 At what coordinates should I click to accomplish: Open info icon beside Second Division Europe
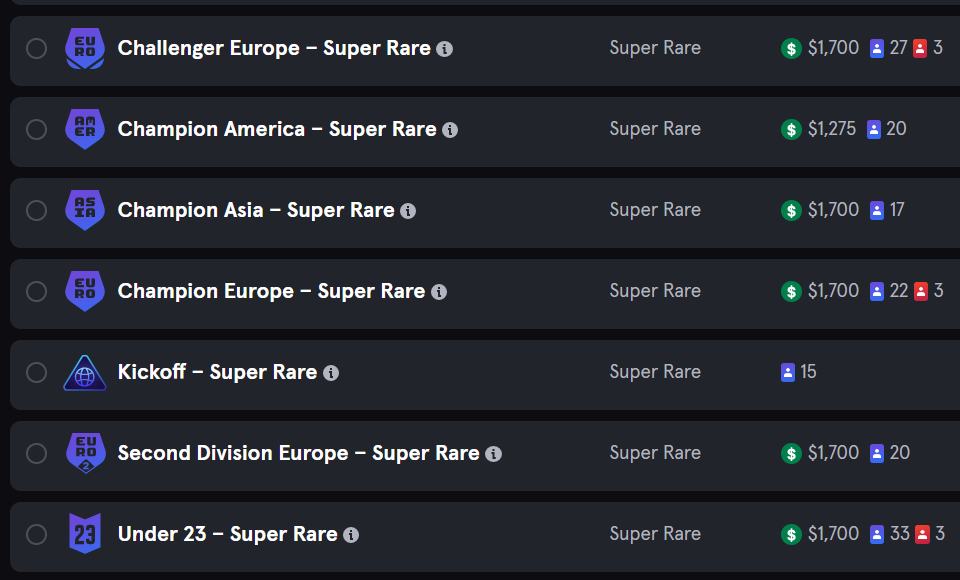click(493, 454)
